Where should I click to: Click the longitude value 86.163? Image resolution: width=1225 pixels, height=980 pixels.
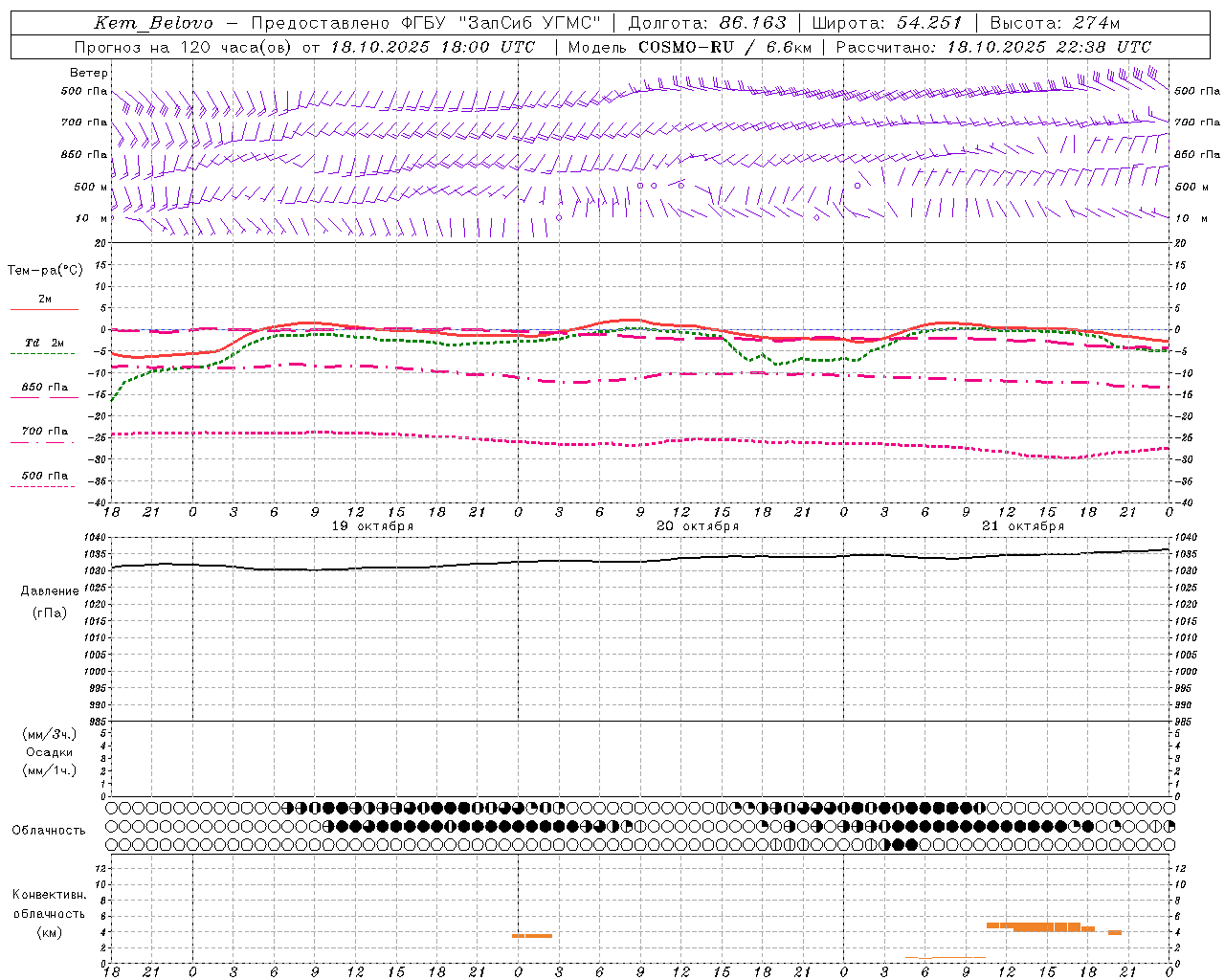click(x=752, y=23)
